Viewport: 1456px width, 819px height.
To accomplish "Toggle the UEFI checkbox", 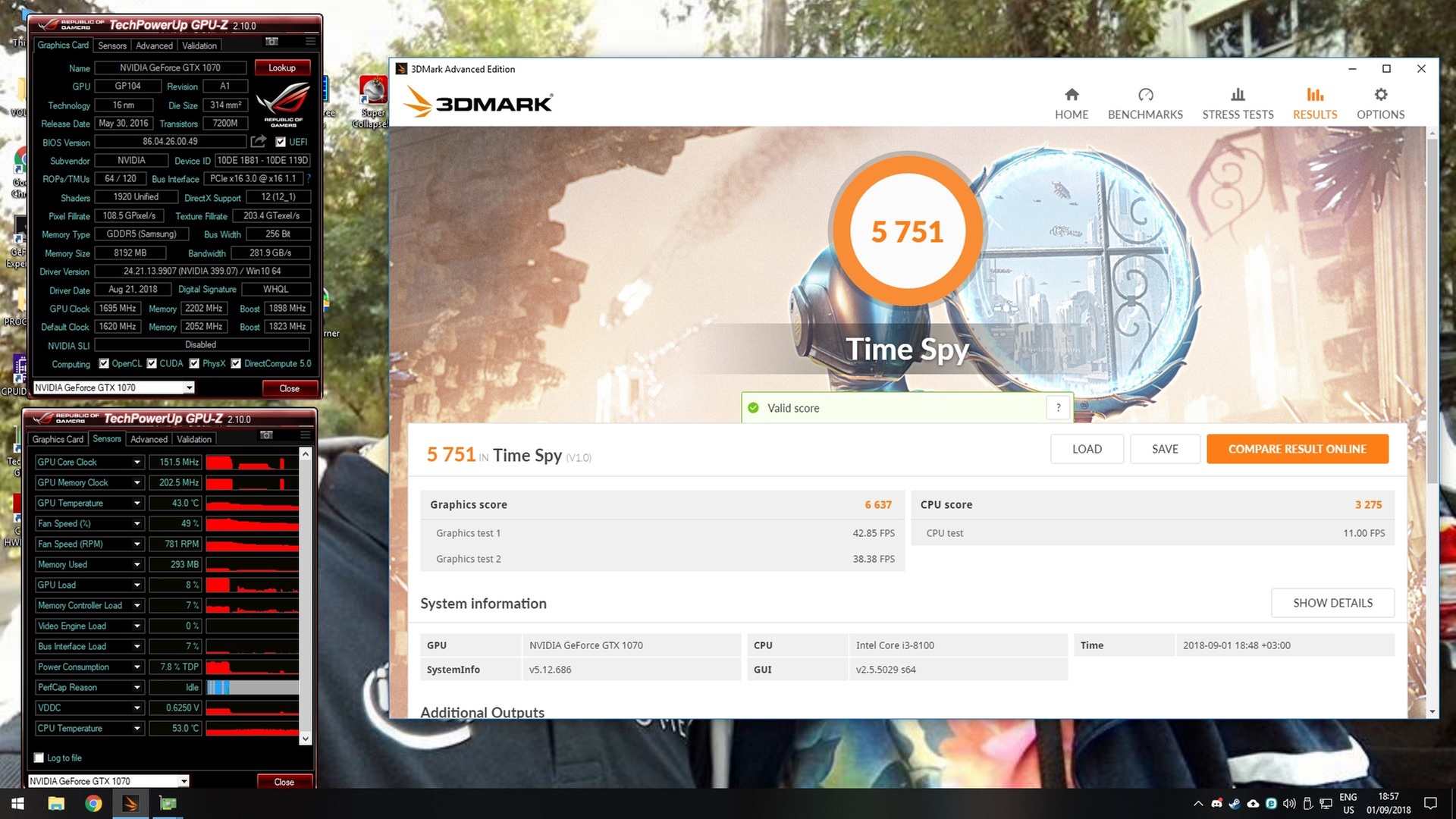I will pos(281,142).
